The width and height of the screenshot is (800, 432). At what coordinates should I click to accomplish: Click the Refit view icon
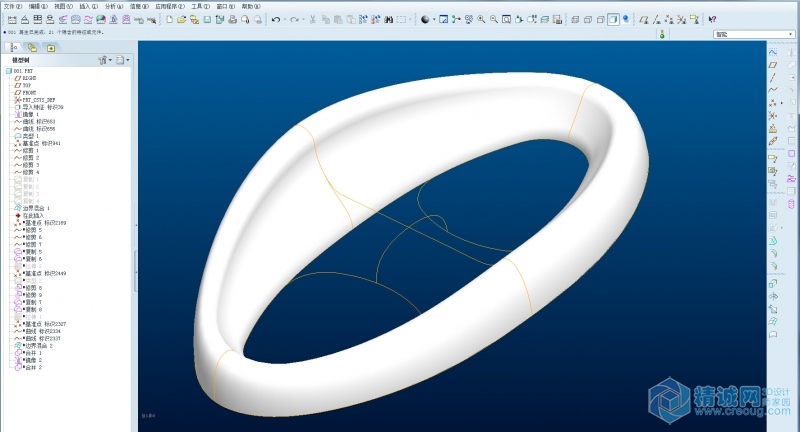point(507,19)
